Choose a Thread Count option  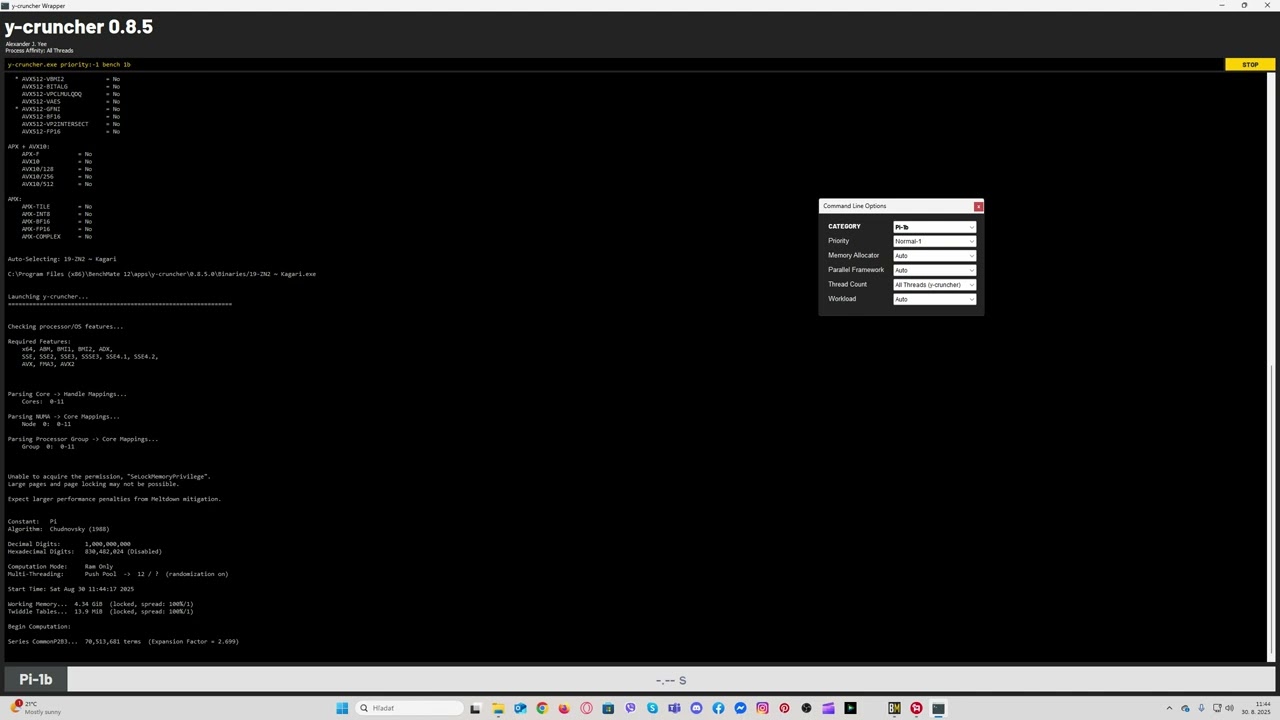click(934, 285)
